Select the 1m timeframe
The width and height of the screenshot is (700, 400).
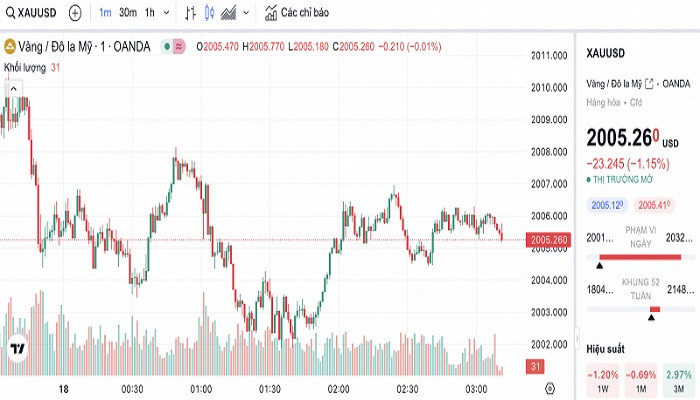(105, 13)
